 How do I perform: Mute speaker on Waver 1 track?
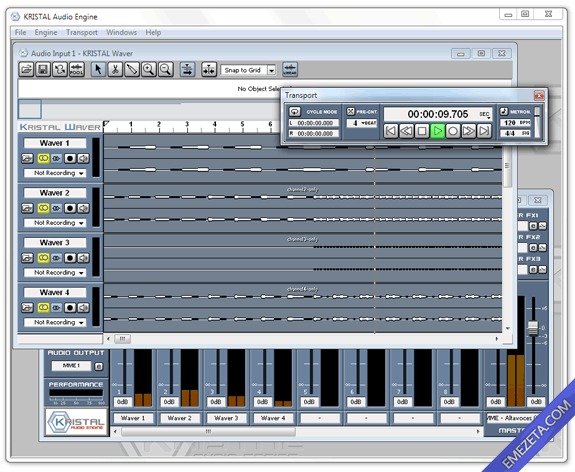[x=84, y=158]
